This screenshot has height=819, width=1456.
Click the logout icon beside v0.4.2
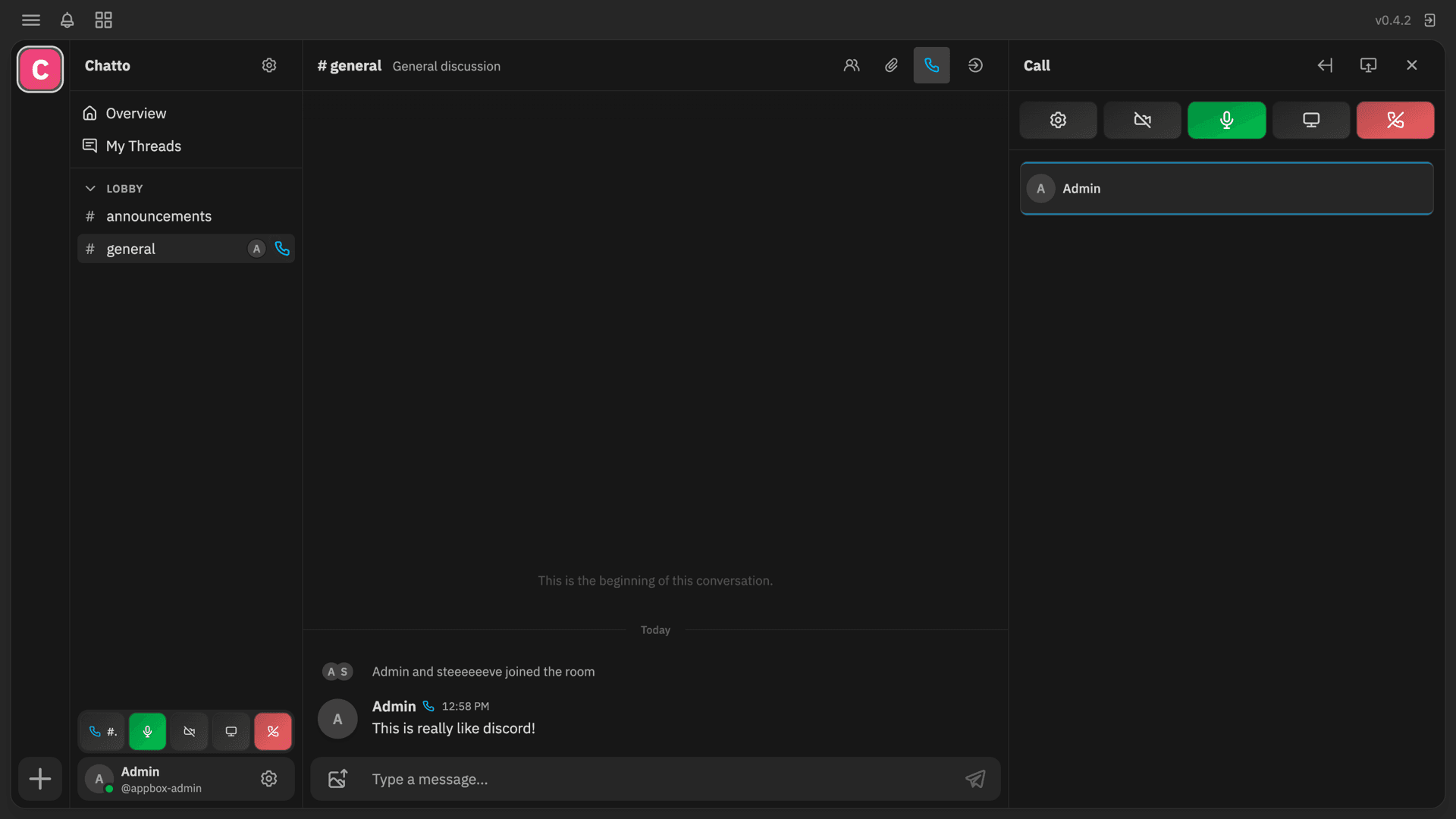click(1429, 20)
